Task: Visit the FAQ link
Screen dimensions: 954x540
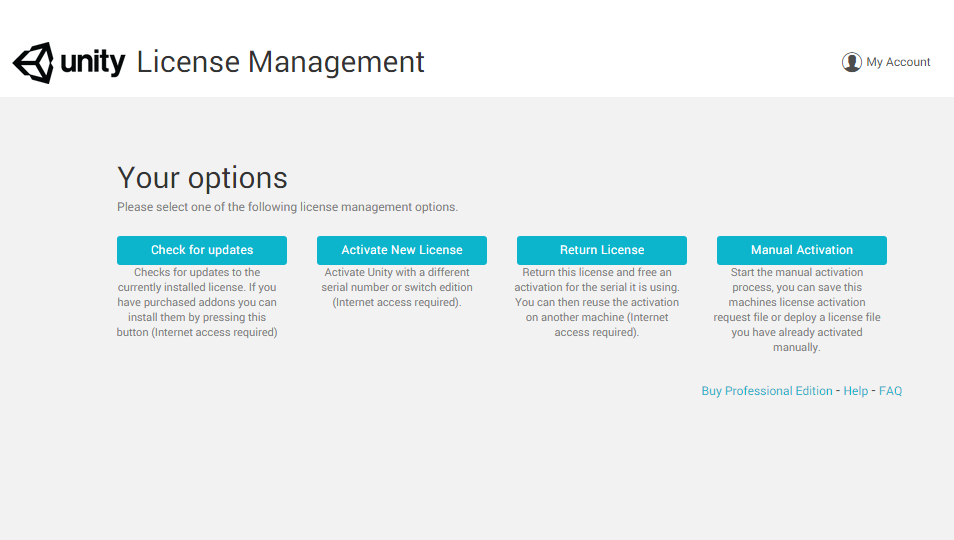Action: pyautogui.click(x=890, y=391)
